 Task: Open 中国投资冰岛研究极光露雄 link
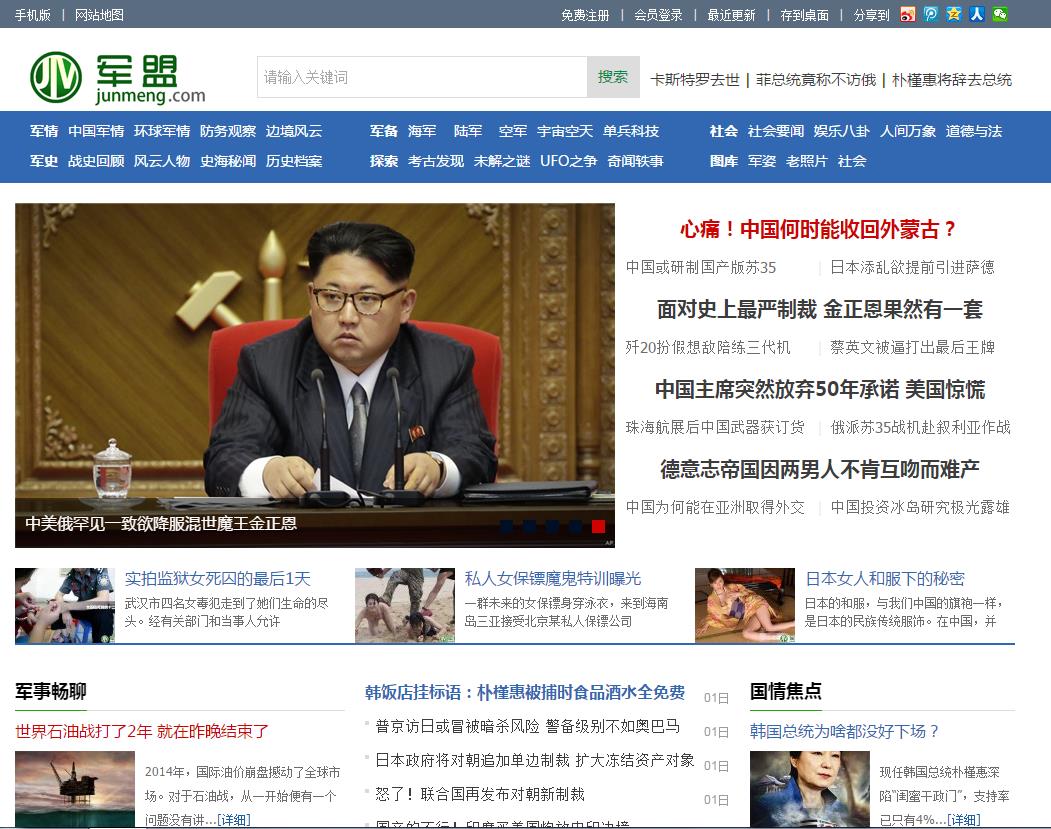point(920,507)
